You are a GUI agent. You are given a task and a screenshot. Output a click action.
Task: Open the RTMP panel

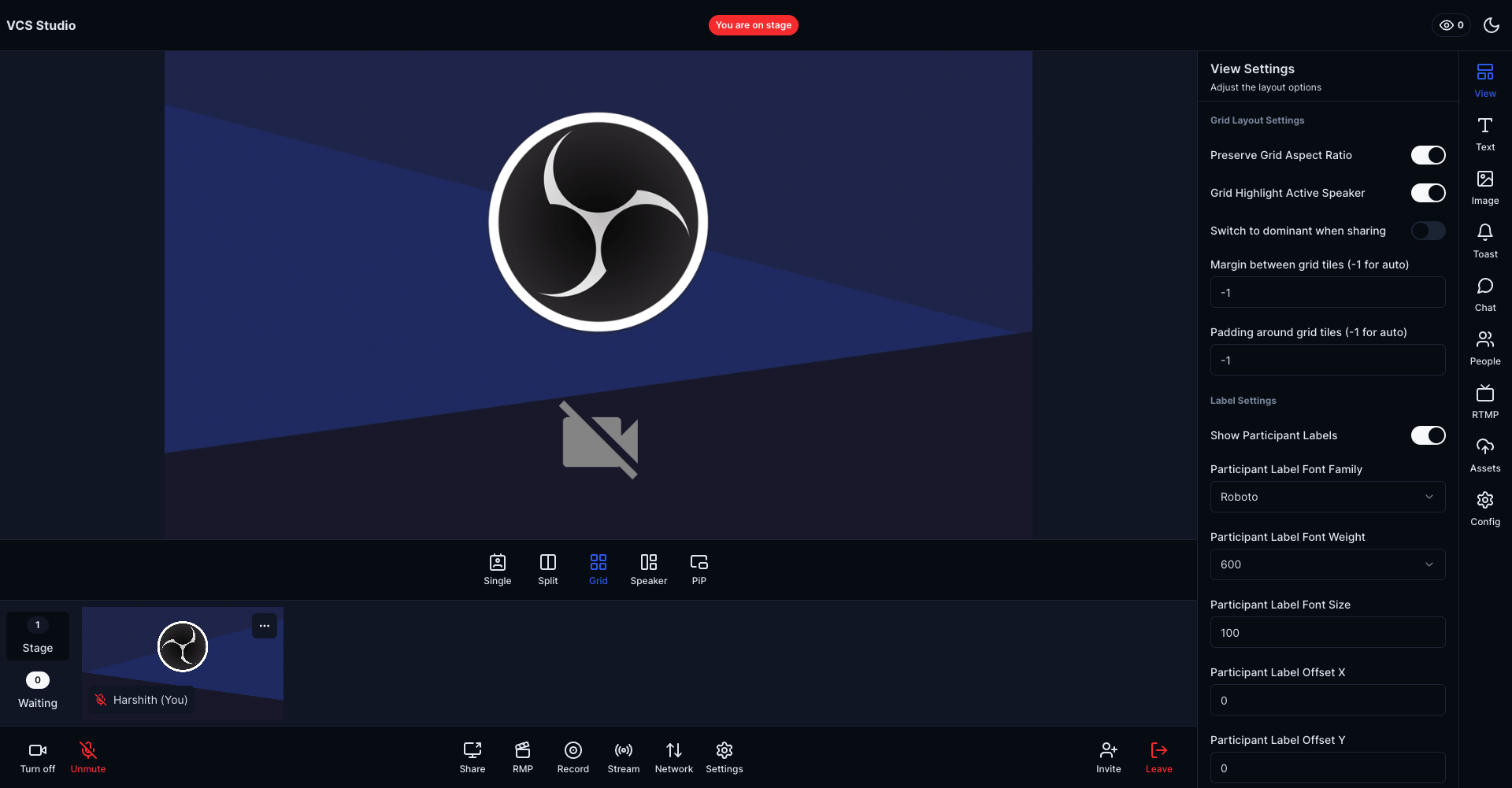[x=1484, y=401]
